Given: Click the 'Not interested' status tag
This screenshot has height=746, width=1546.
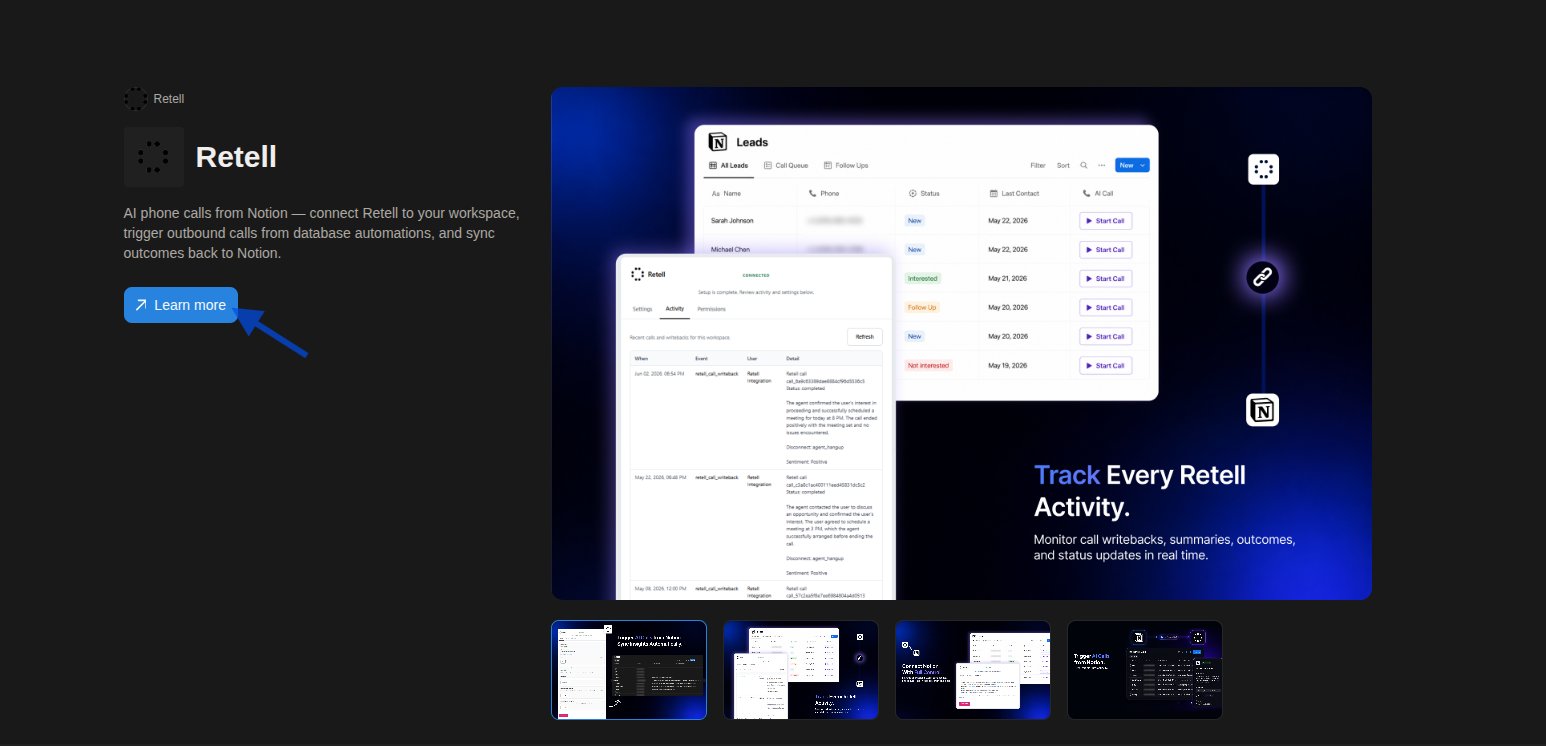Looking at the screenshot, I should tap(928, 365).
